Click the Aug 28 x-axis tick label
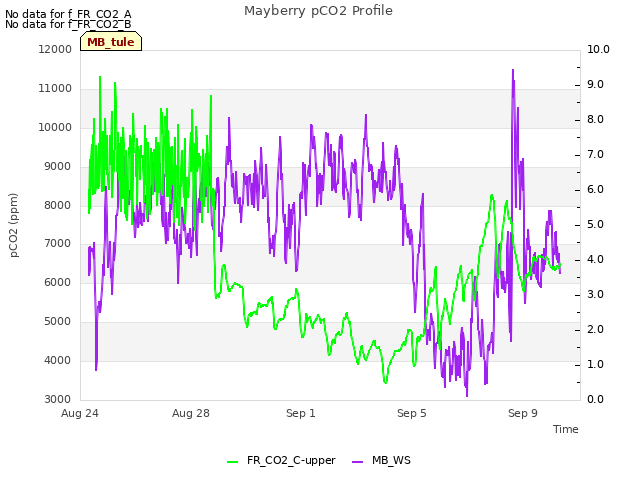 click(x=191, y=413)
